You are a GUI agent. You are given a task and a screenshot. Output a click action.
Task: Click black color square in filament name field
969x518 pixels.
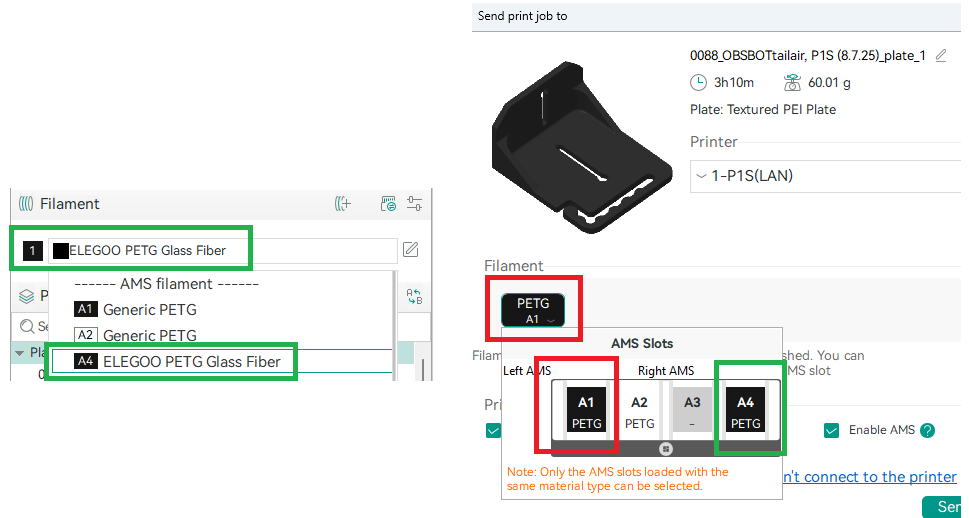(x=61, y=250)
